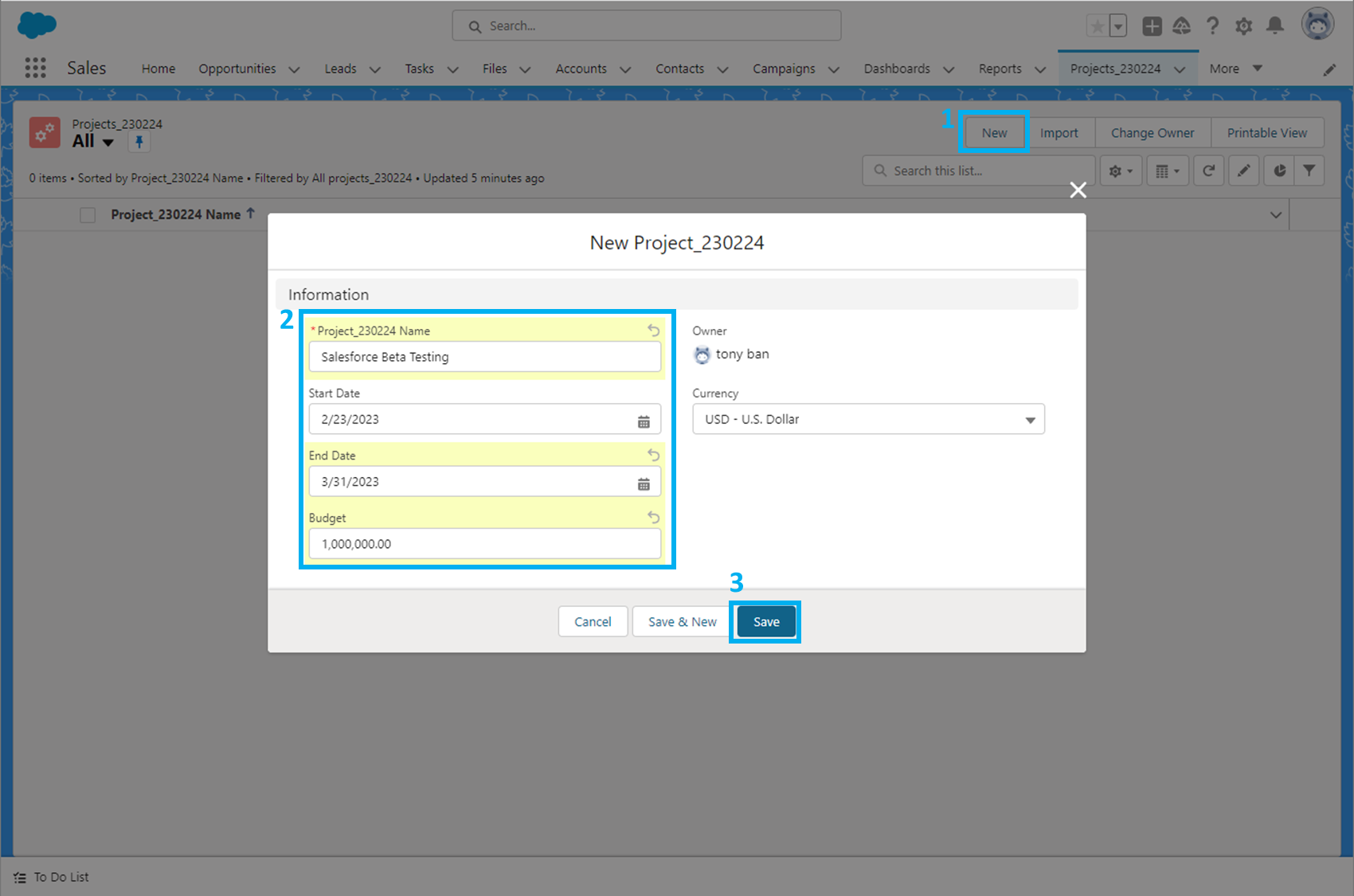Undo the Project_230224 Name change
1354x896 pixels.
[x=653, y=330]
